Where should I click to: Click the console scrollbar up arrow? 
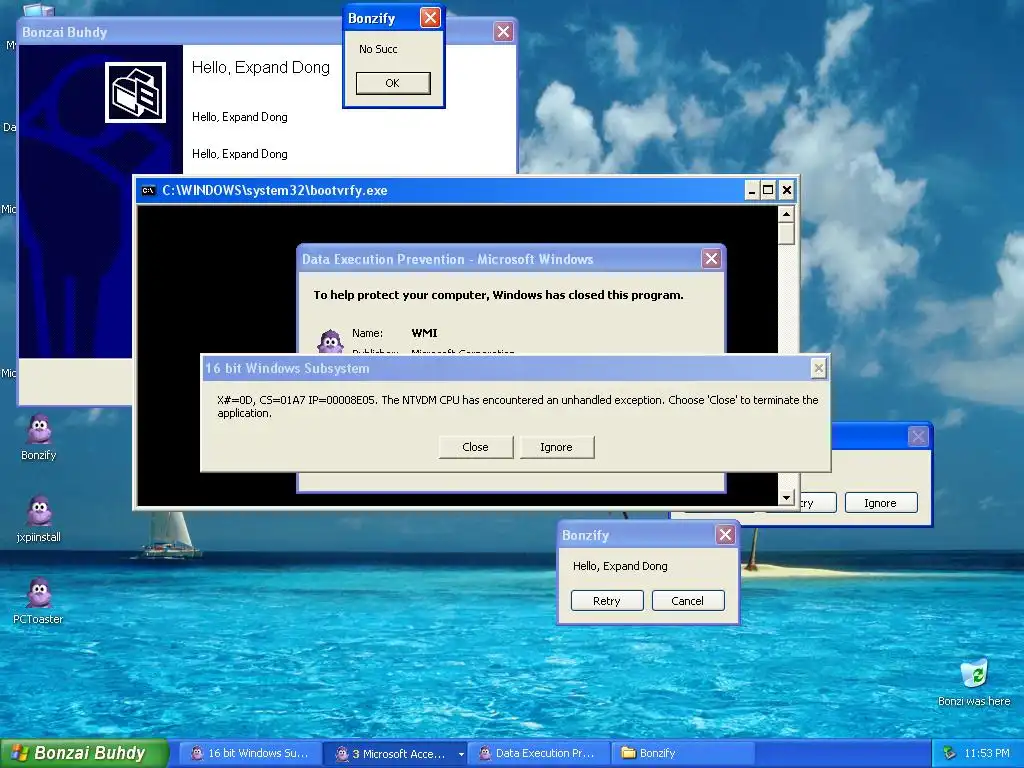(x=786, y=214)
